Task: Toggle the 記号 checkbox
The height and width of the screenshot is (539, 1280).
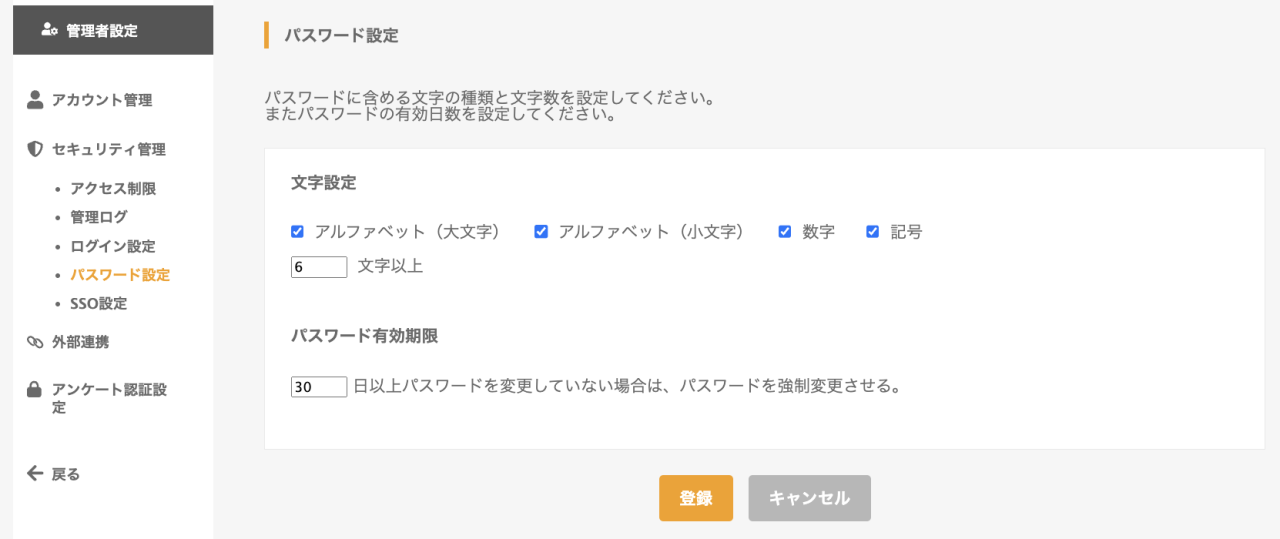Action: tap(872, 231)
